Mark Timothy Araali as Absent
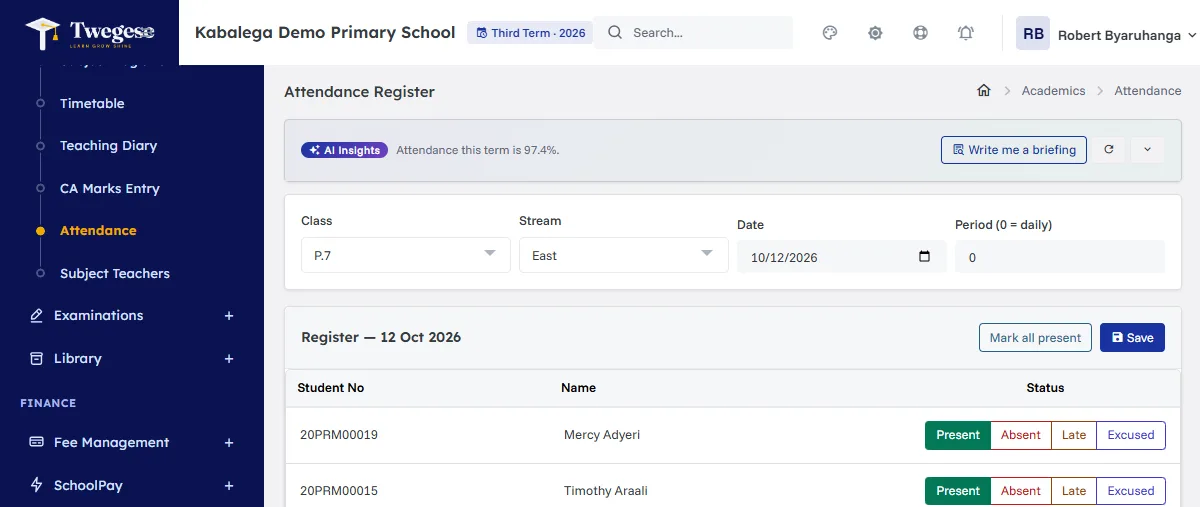 pos(1021,491)
